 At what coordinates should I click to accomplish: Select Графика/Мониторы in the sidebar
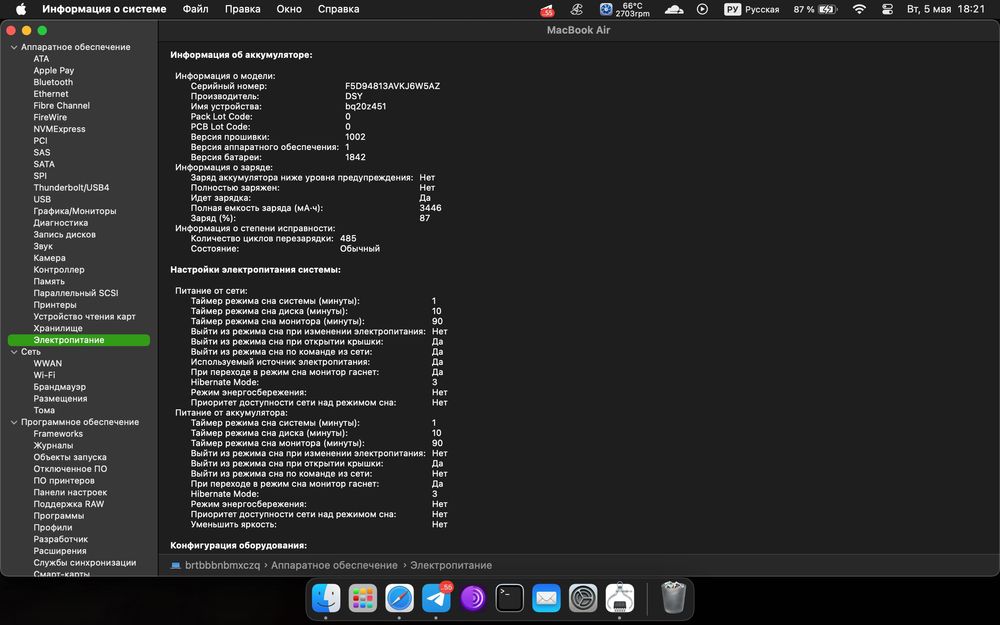[75, 211]
